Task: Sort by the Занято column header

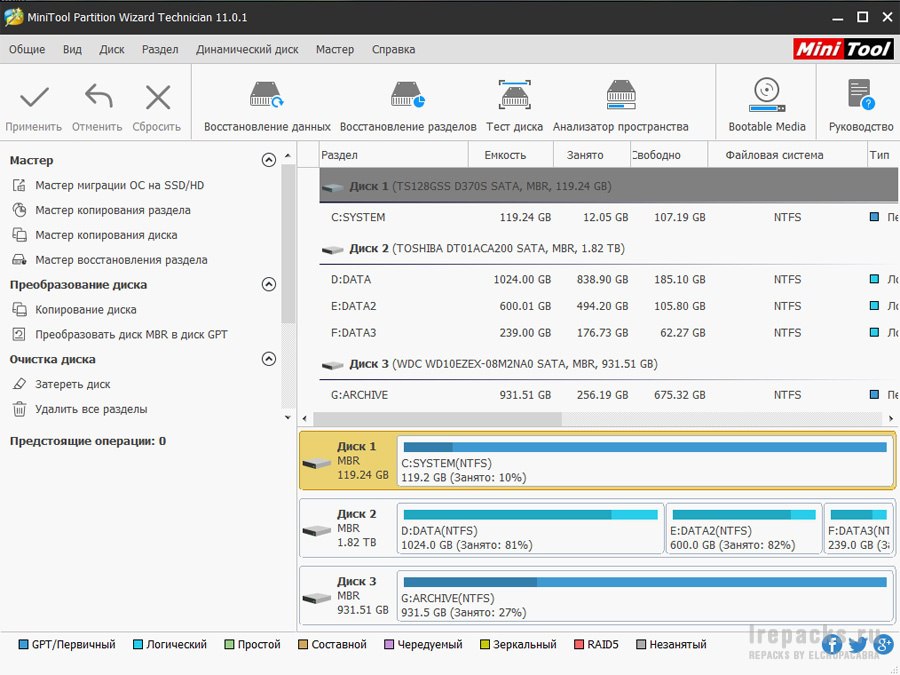Action: coord(592,155)
